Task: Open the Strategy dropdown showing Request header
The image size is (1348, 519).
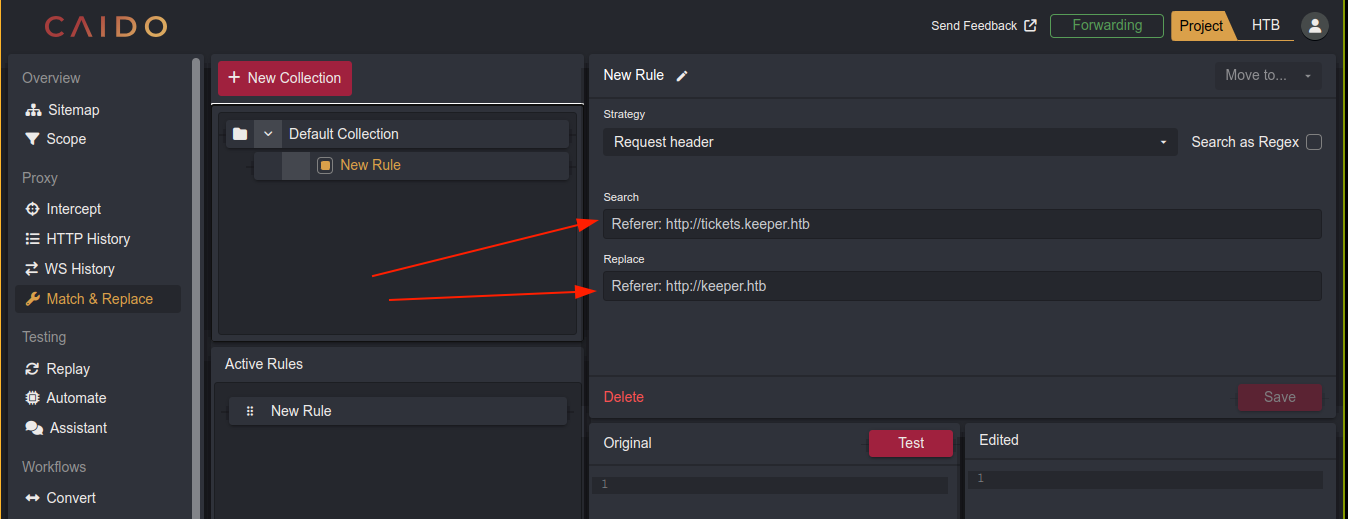Action: (890, 142)
